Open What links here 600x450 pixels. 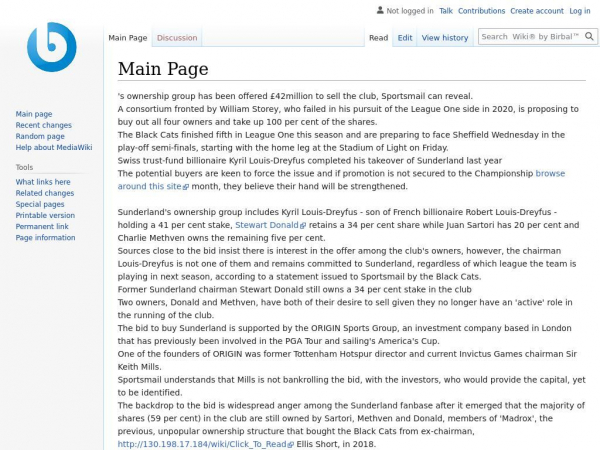(x=43, y=182)
